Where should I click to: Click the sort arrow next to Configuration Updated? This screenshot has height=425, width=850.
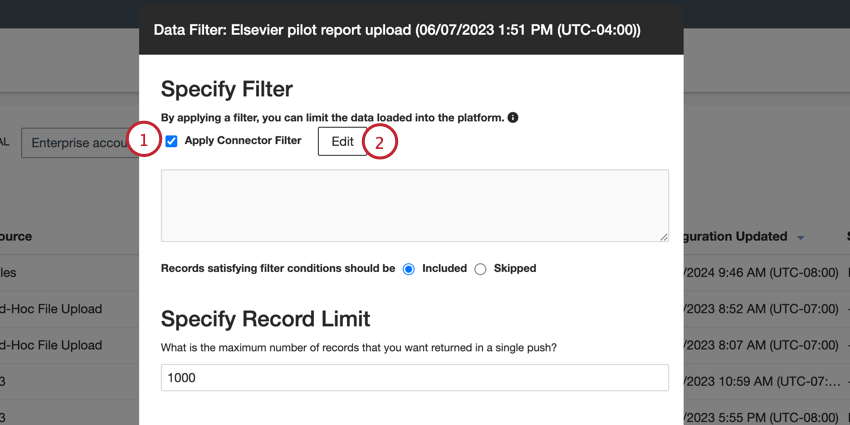click(x=801, y=237)
